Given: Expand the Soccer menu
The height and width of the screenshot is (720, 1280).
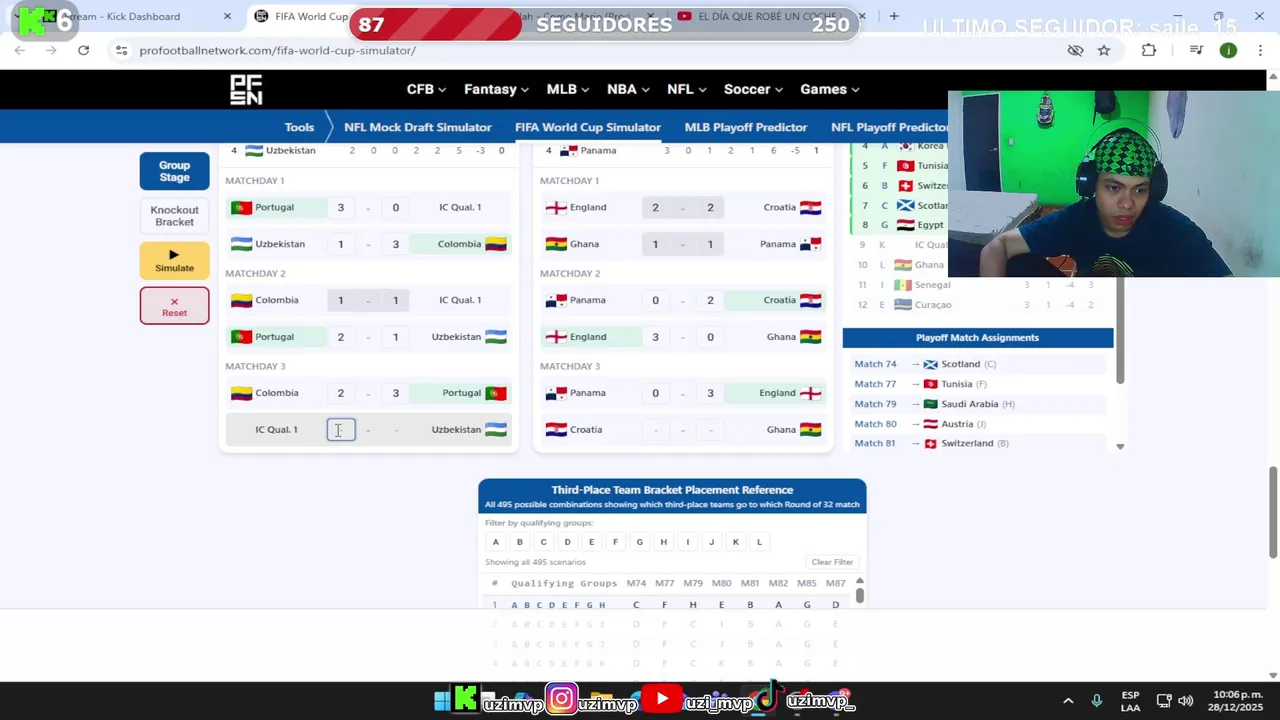Looking at the screenshot, I should pos(754,89).
